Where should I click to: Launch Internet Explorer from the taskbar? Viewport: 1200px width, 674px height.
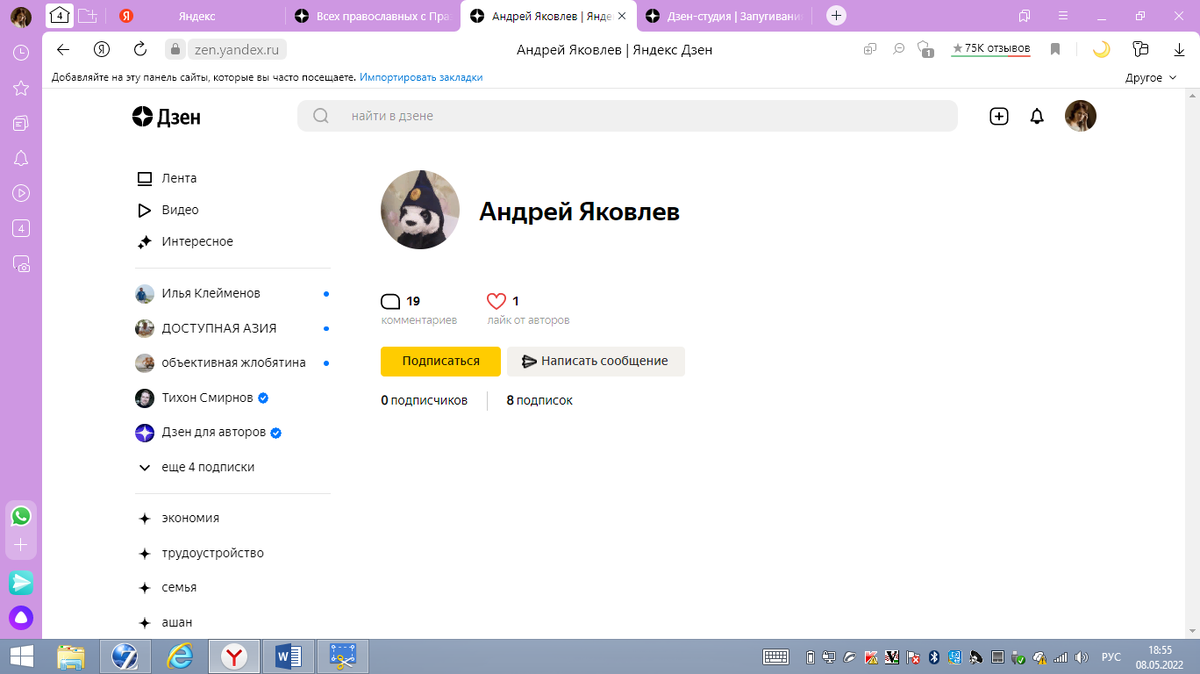click(x=180, y=656)
